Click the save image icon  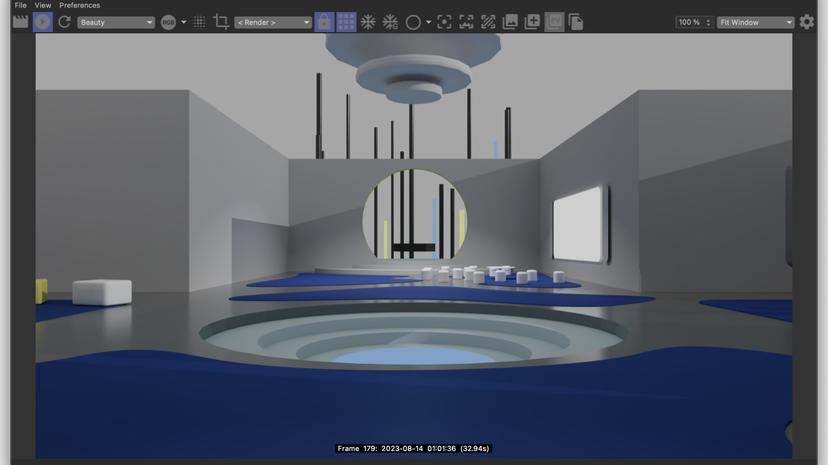[x=510, y=22]
